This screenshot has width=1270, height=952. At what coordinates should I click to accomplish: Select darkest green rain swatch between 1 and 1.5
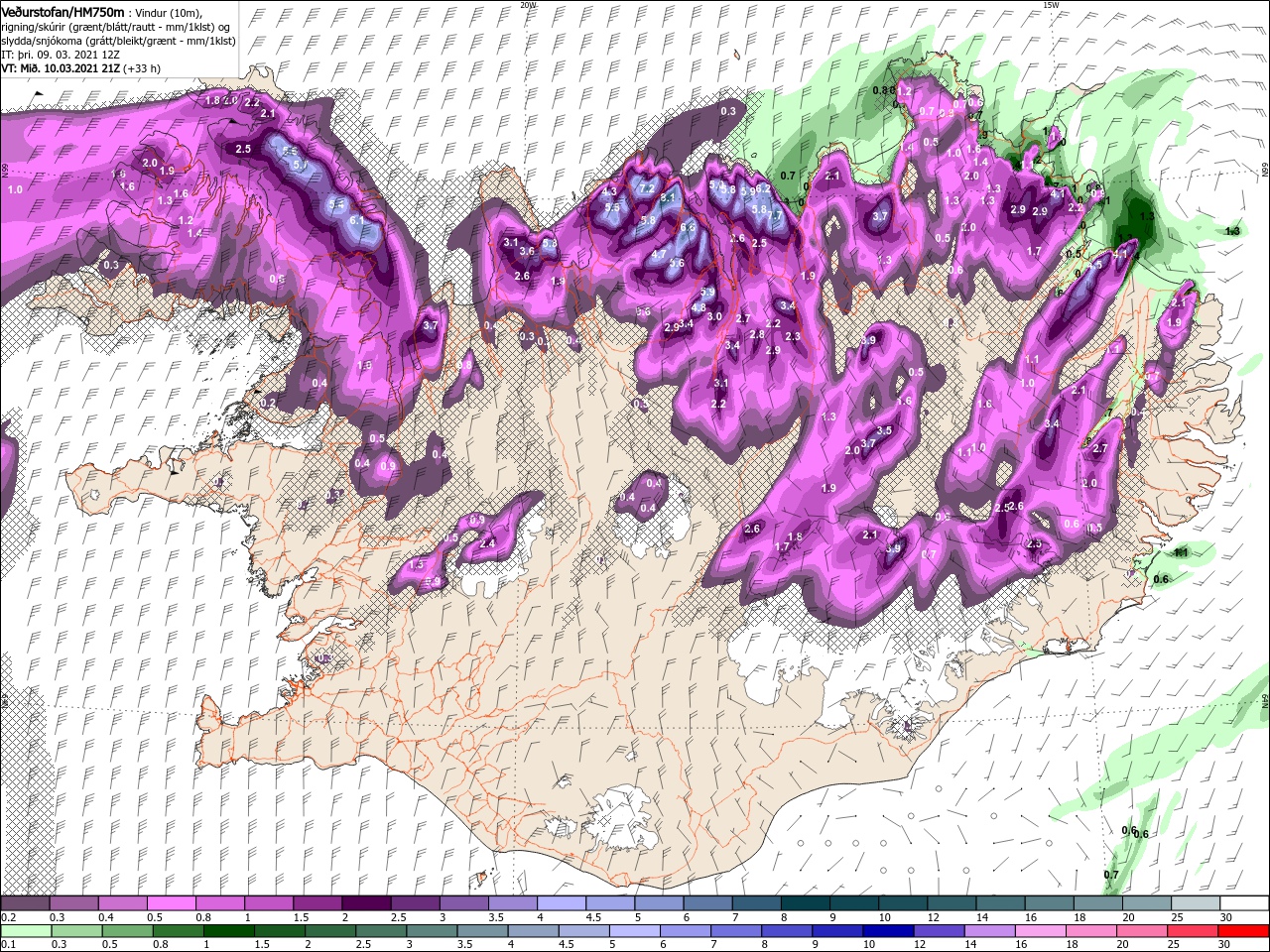[x=229, y=930]
